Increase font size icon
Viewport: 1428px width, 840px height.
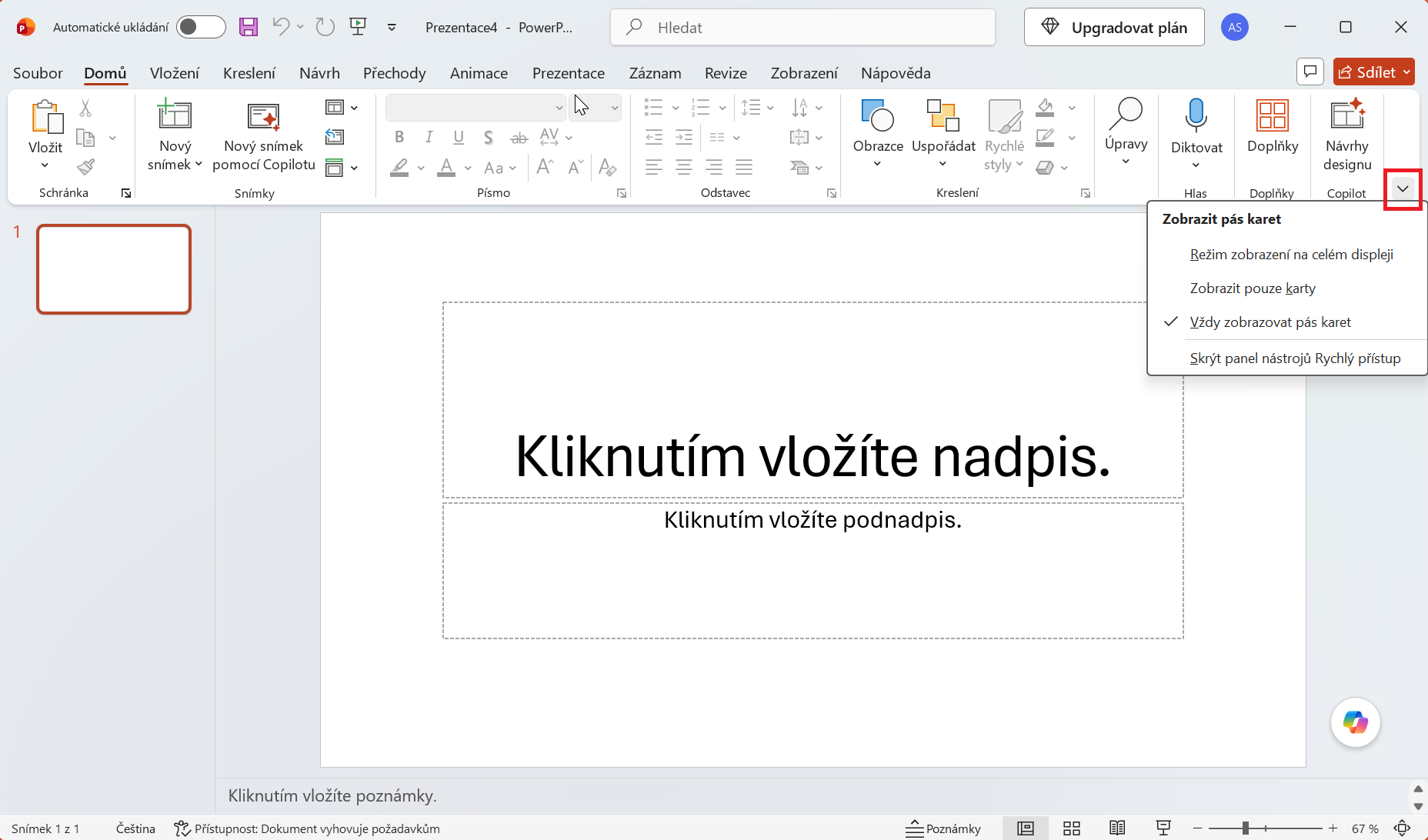click(x=545, y=167)
